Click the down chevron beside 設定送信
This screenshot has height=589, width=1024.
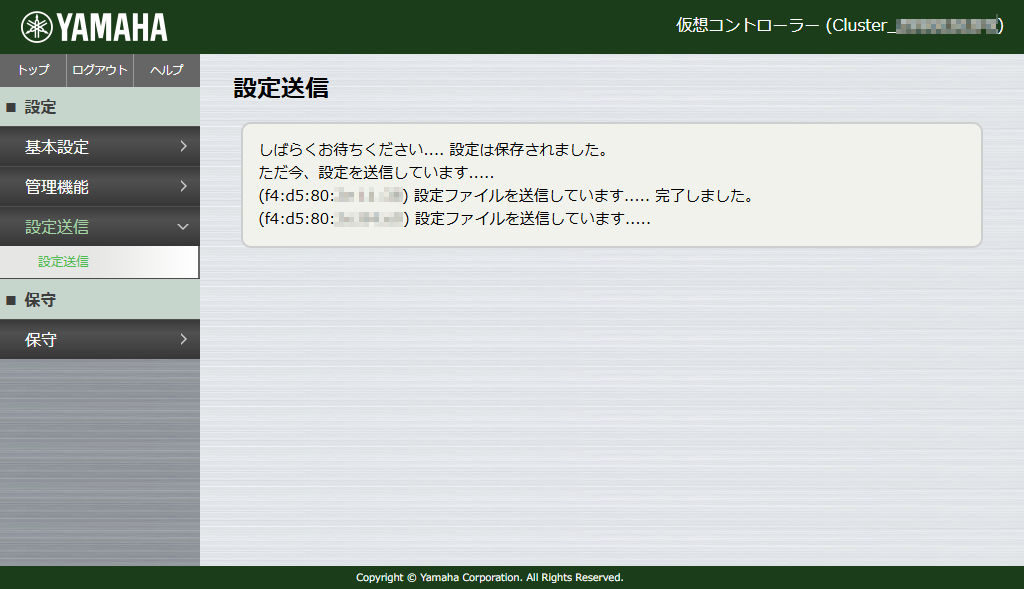point(184,227)
